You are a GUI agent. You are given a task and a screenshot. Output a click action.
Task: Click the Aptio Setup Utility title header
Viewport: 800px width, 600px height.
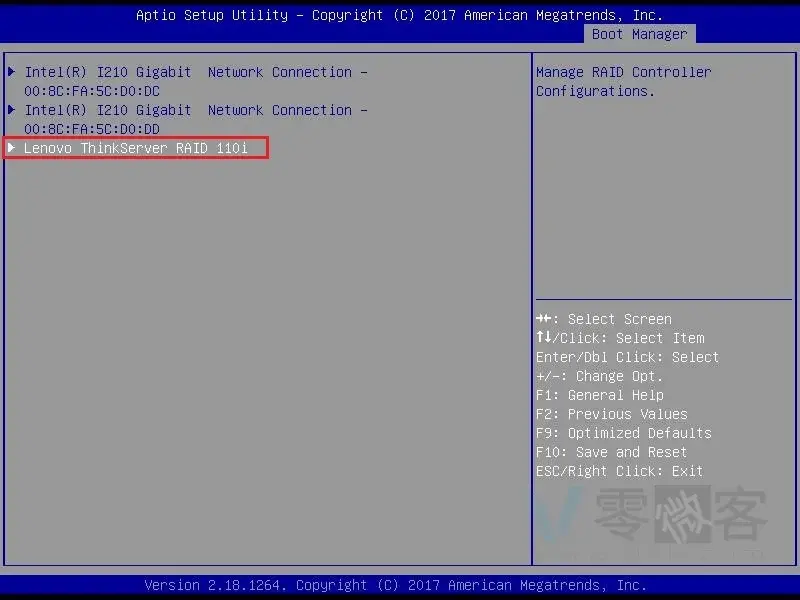399,15
